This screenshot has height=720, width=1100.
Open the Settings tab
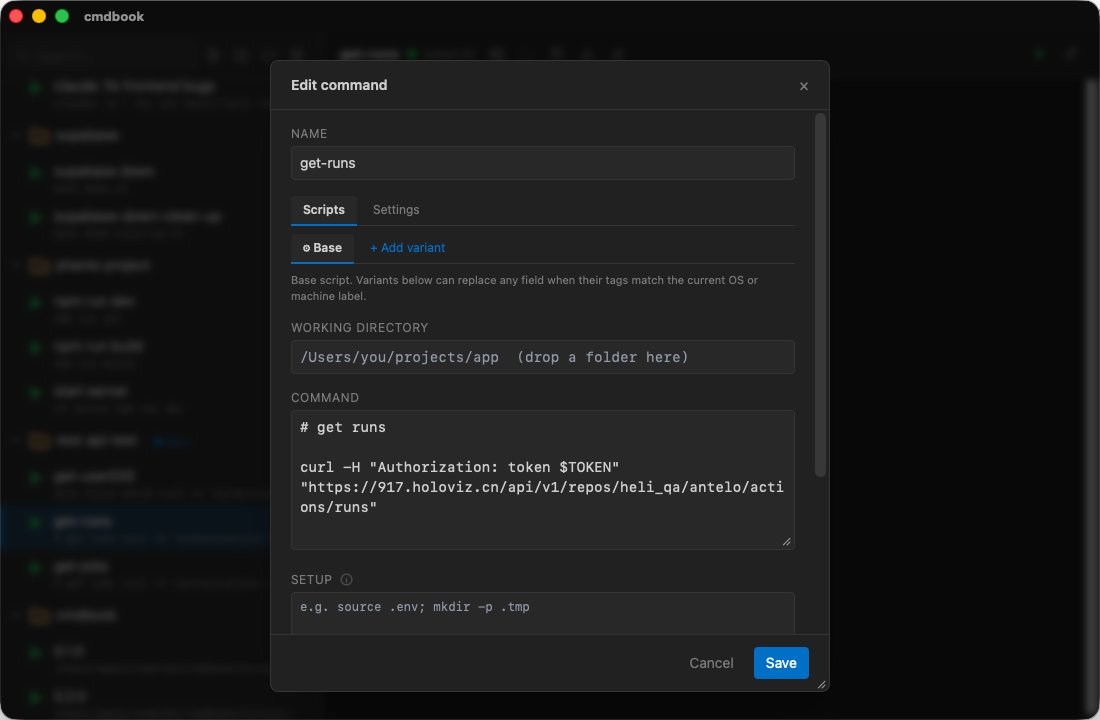(x=396, y=210)
